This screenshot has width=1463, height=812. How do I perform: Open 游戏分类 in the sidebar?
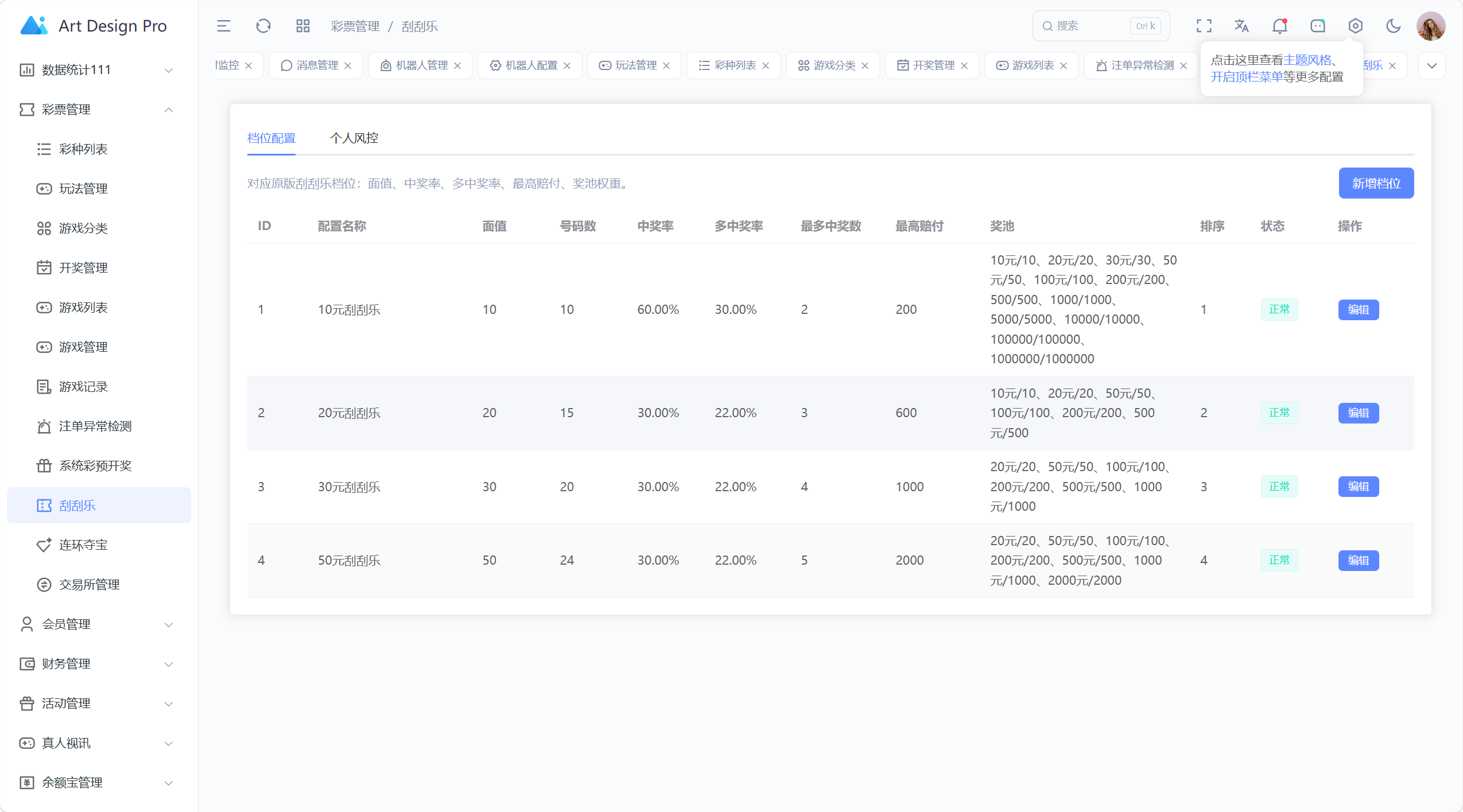click(99, 228)
